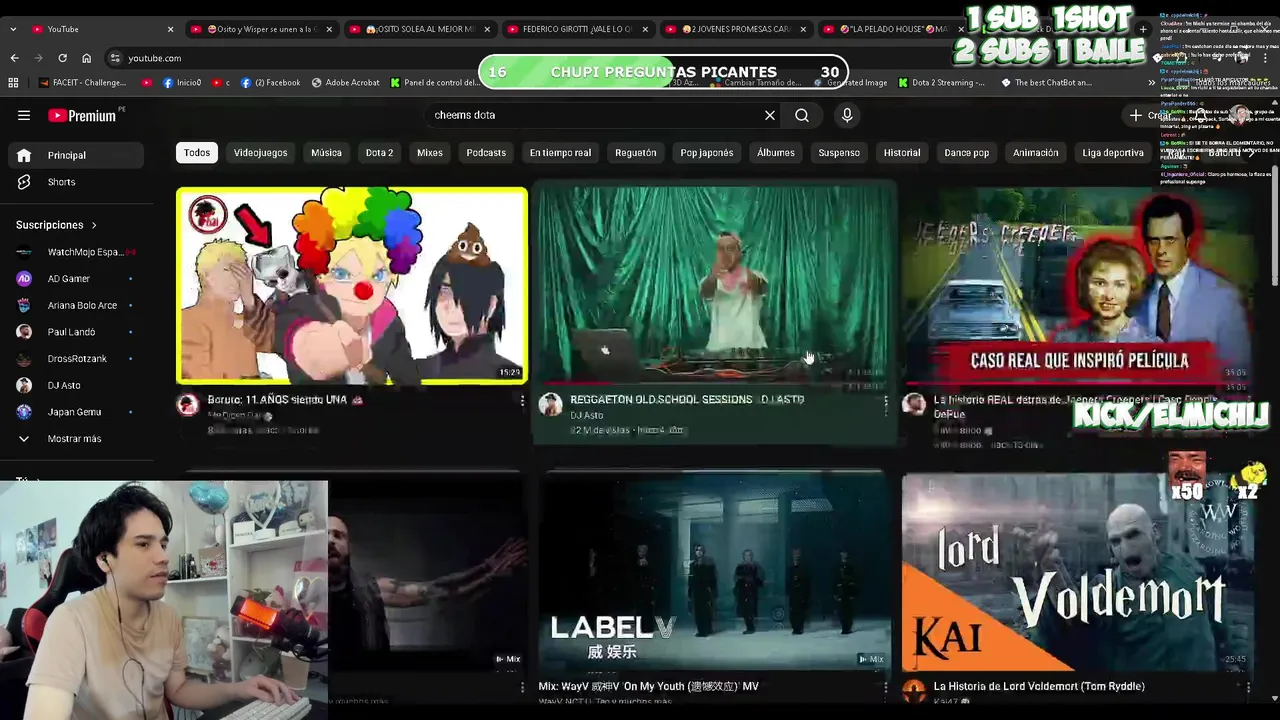Open the (2) Facebook bookmark

click(270, 82)
